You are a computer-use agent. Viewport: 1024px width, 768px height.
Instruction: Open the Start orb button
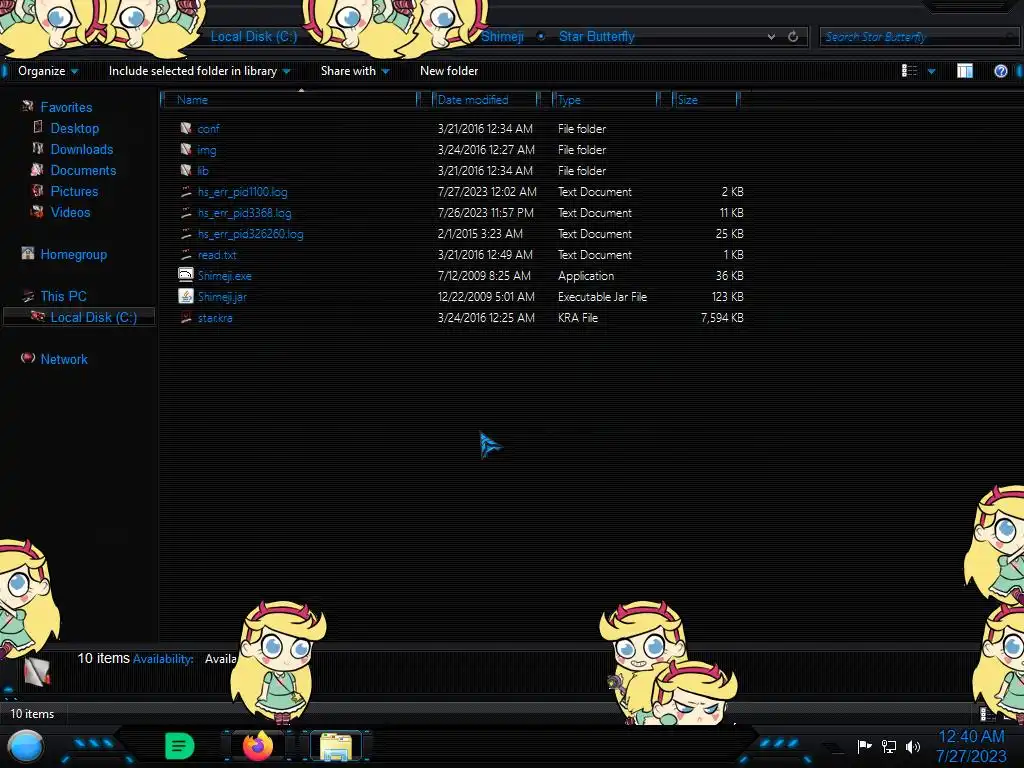coord(26,746)
